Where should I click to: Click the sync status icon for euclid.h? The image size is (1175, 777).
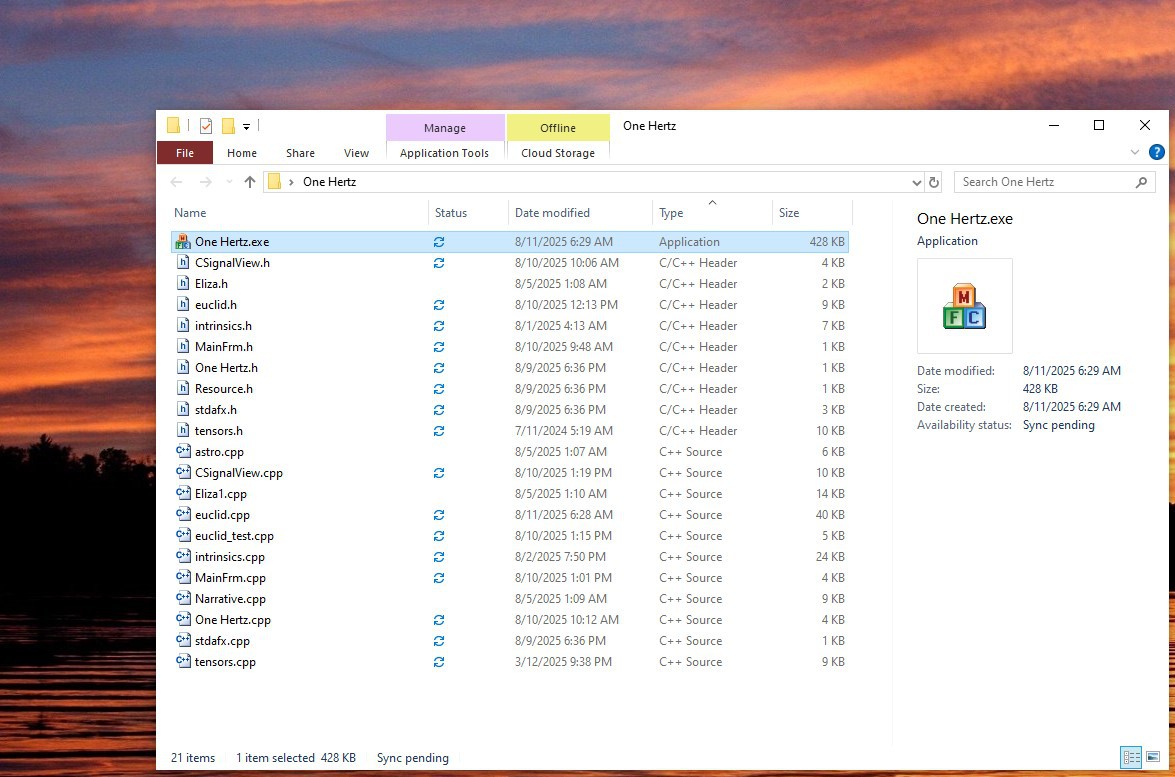point(439,305)
